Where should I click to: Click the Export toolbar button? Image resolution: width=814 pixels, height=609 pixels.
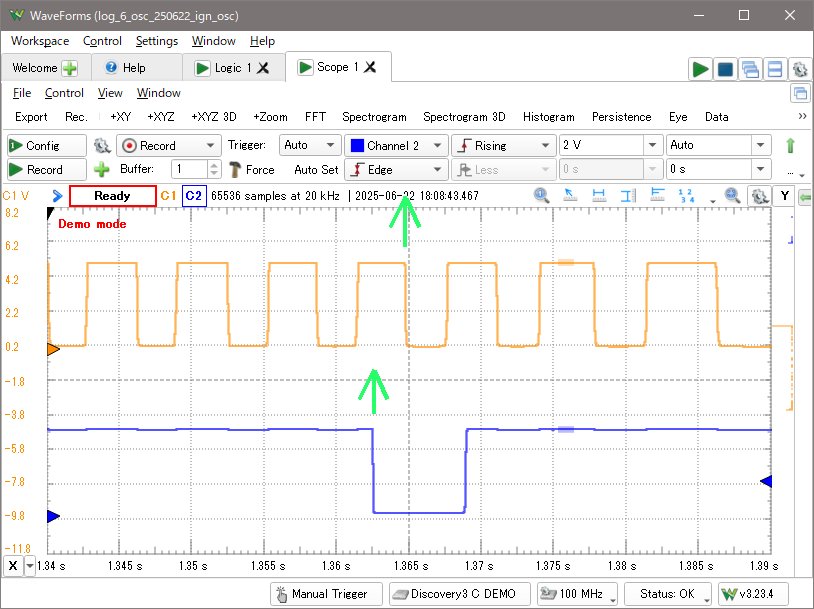(x=31, y=117)
